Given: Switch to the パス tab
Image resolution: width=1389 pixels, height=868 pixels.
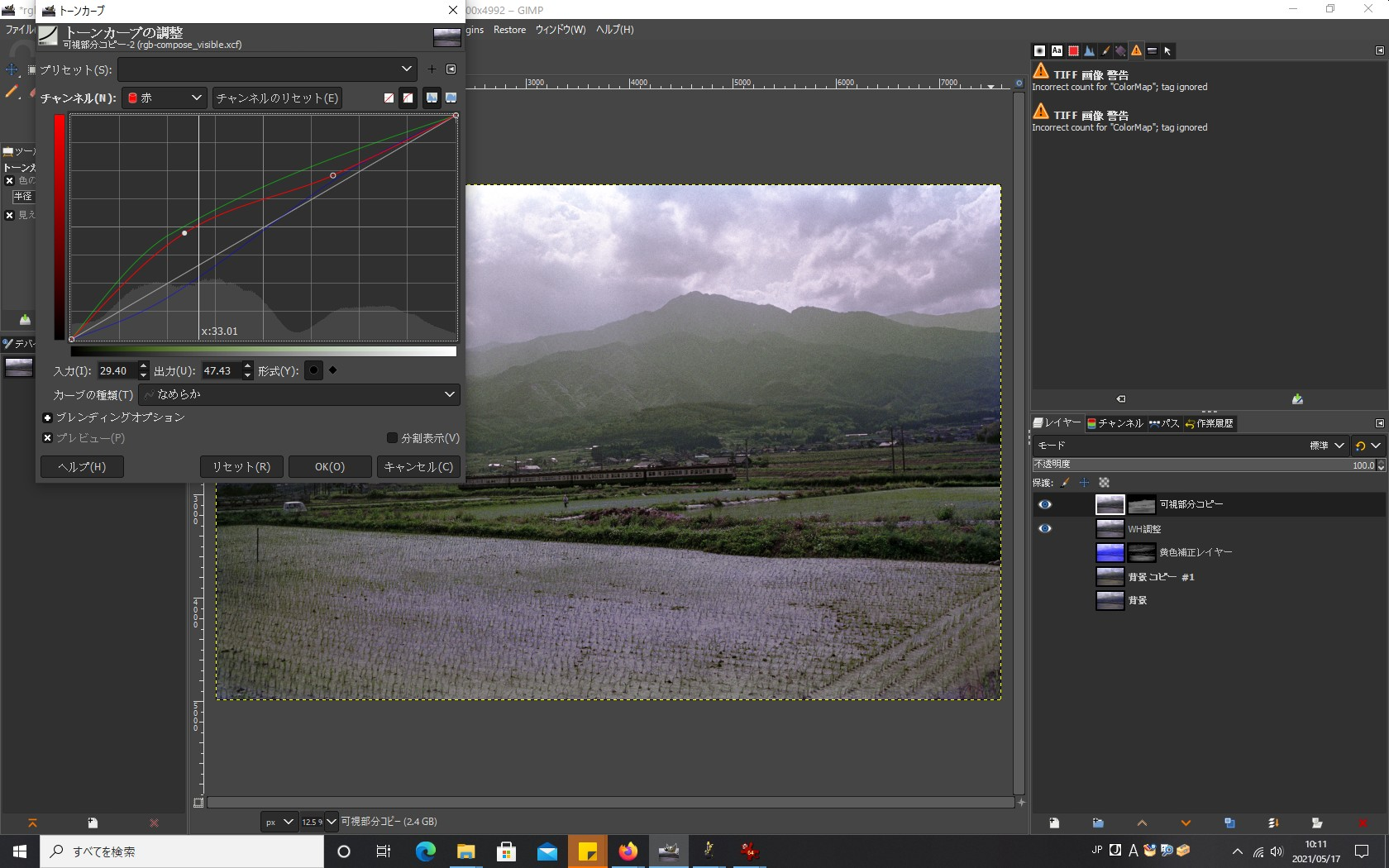Looking at the screenshot, I should (1164, 423).
